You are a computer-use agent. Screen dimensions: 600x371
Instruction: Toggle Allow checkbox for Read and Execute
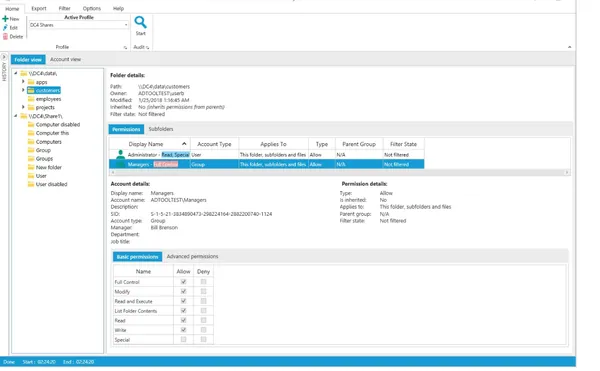click(x=183, y=301)
